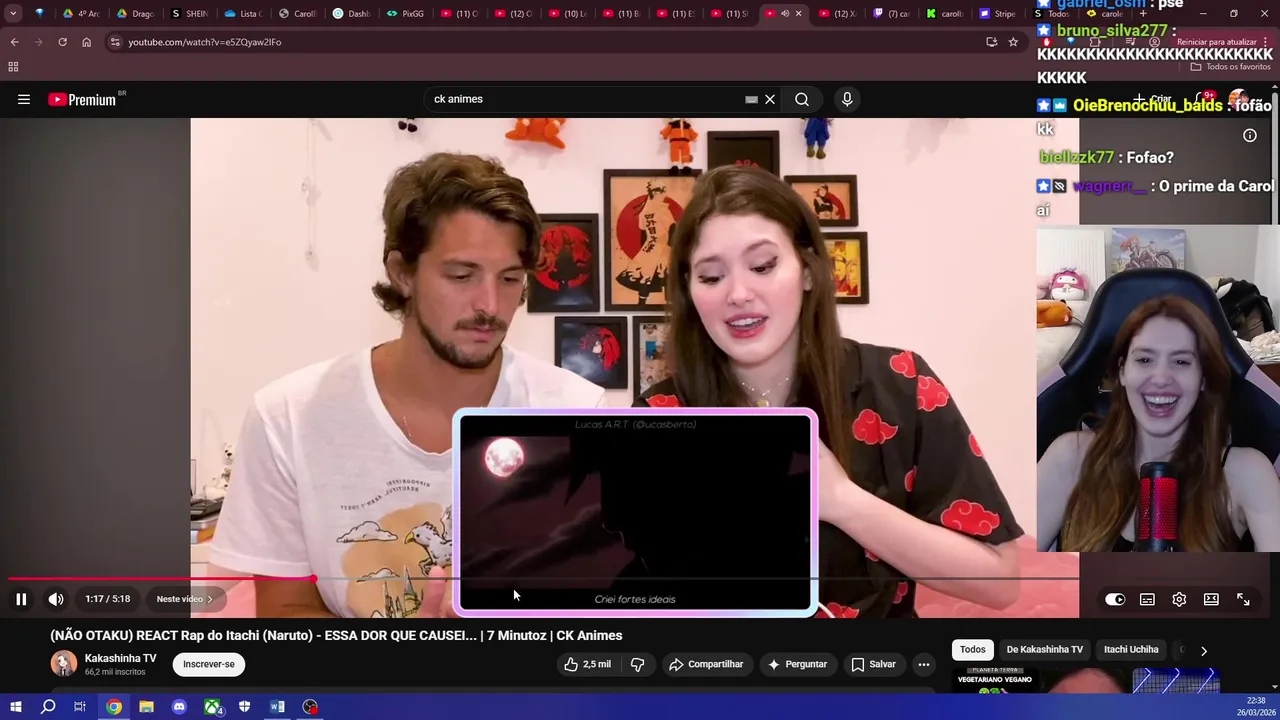Screen dimensions: 1280x720
Task: Go to the YouTube Premium home logo
Action: click(x=82, y=99)
